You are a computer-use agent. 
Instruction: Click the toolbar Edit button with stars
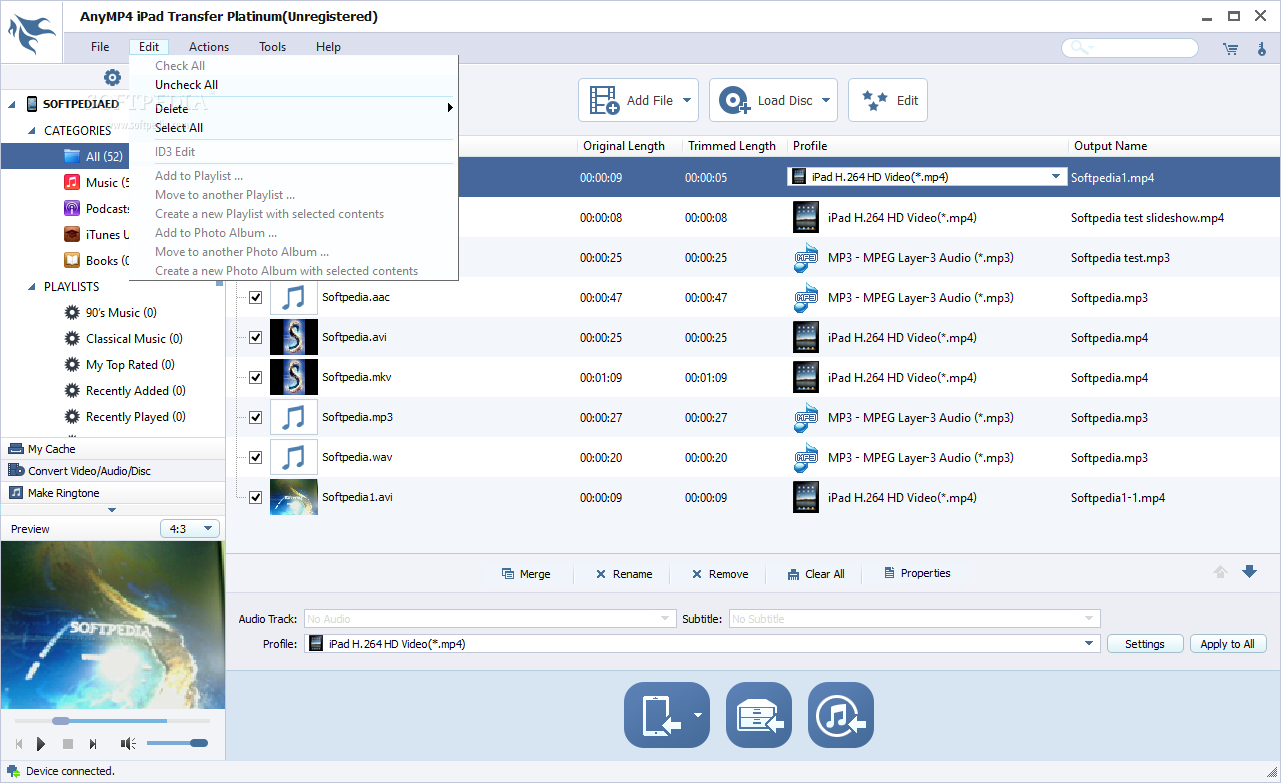(x=888, y=100)
